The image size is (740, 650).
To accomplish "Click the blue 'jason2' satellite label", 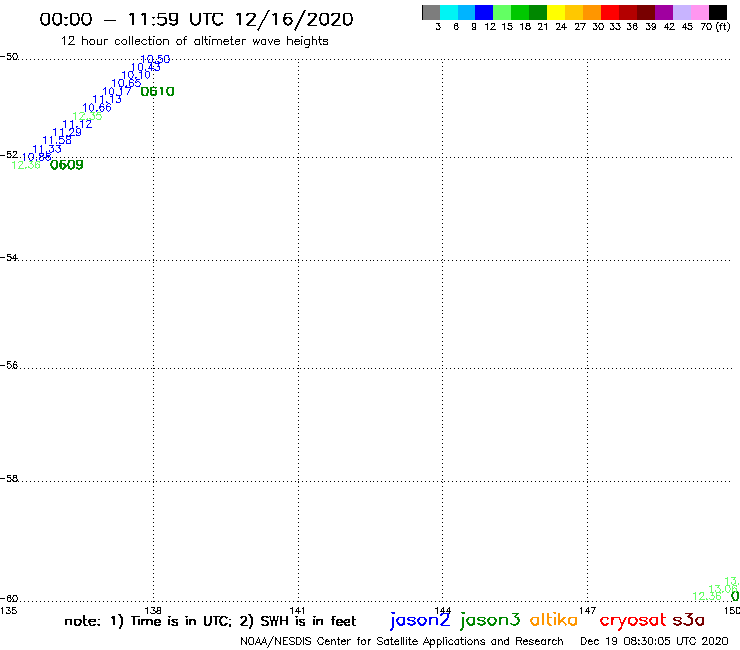I will pyautogui.click(x=420, y=620).
